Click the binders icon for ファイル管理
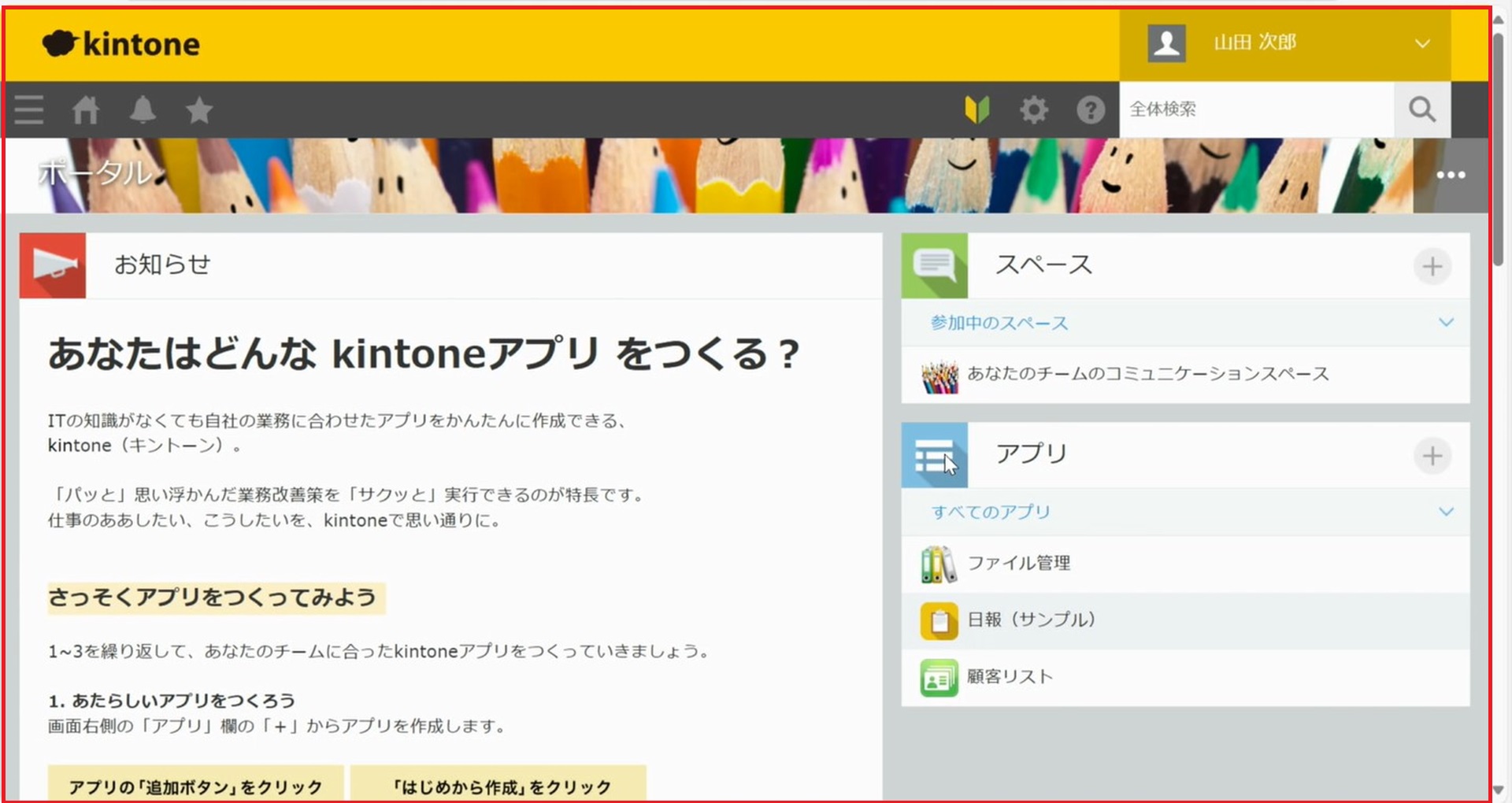 (x=939, y=564)
